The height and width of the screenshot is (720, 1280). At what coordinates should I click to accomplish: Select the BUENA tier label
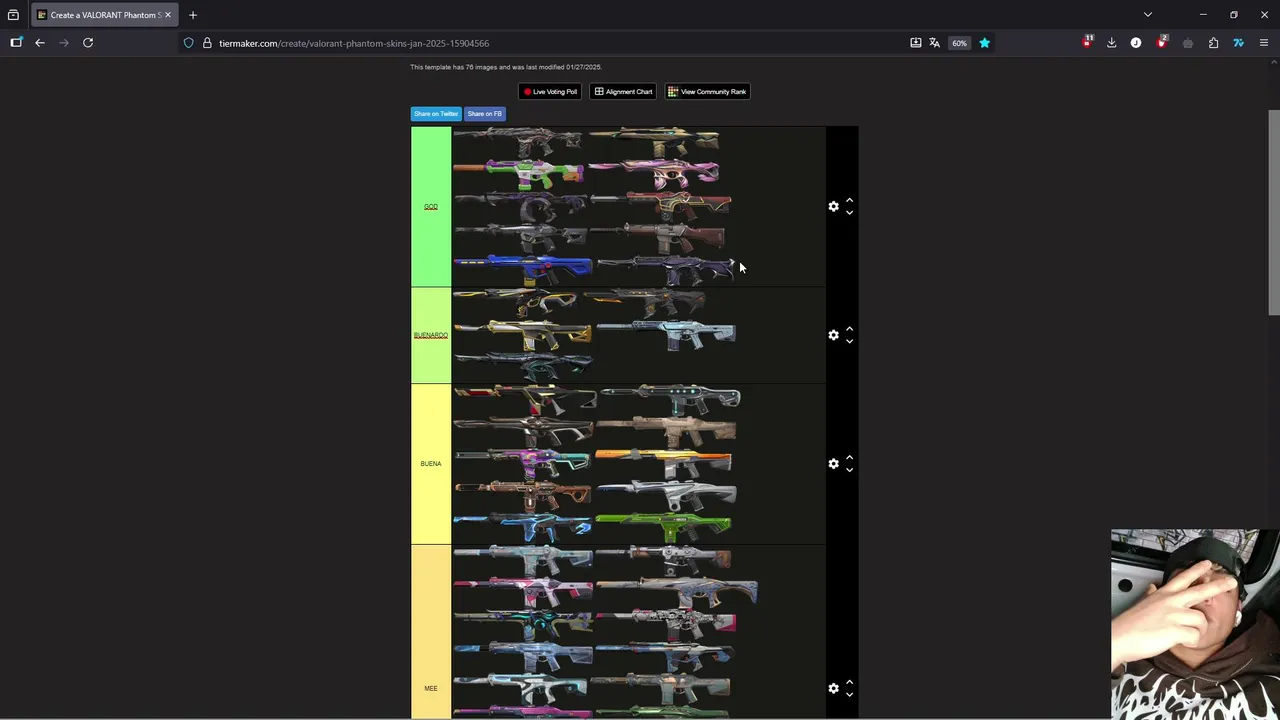[431, 464]
